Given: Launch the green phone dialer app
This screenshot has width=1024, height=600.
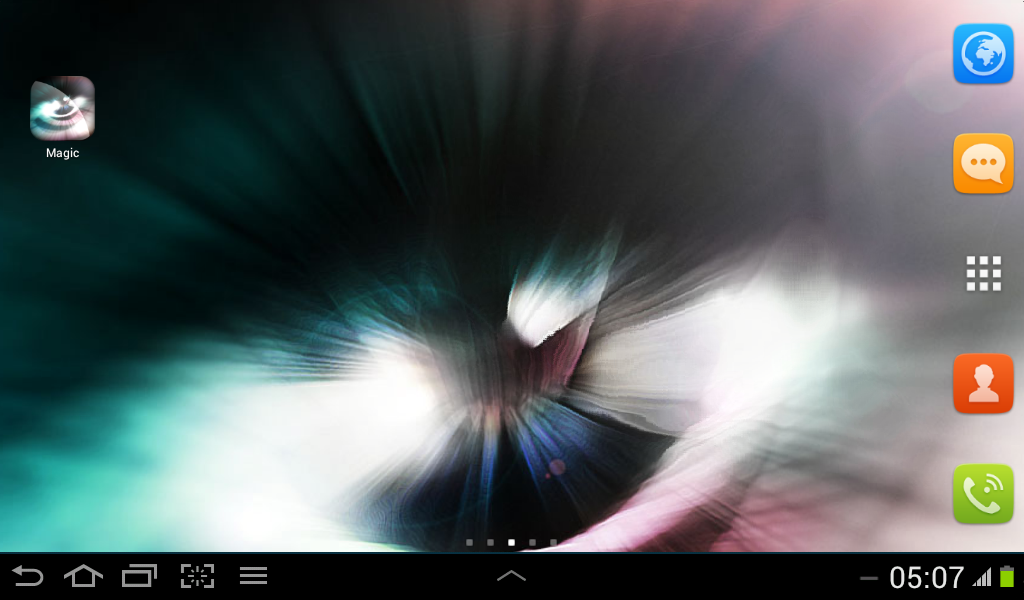Looking at the screenshot, I should point(983,494).
